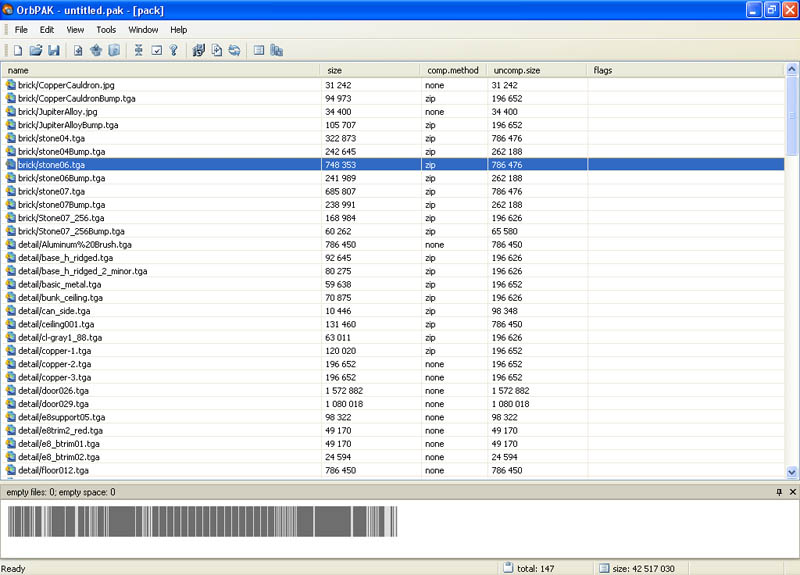
Task: Open the File menu
Action: point(21,30)
